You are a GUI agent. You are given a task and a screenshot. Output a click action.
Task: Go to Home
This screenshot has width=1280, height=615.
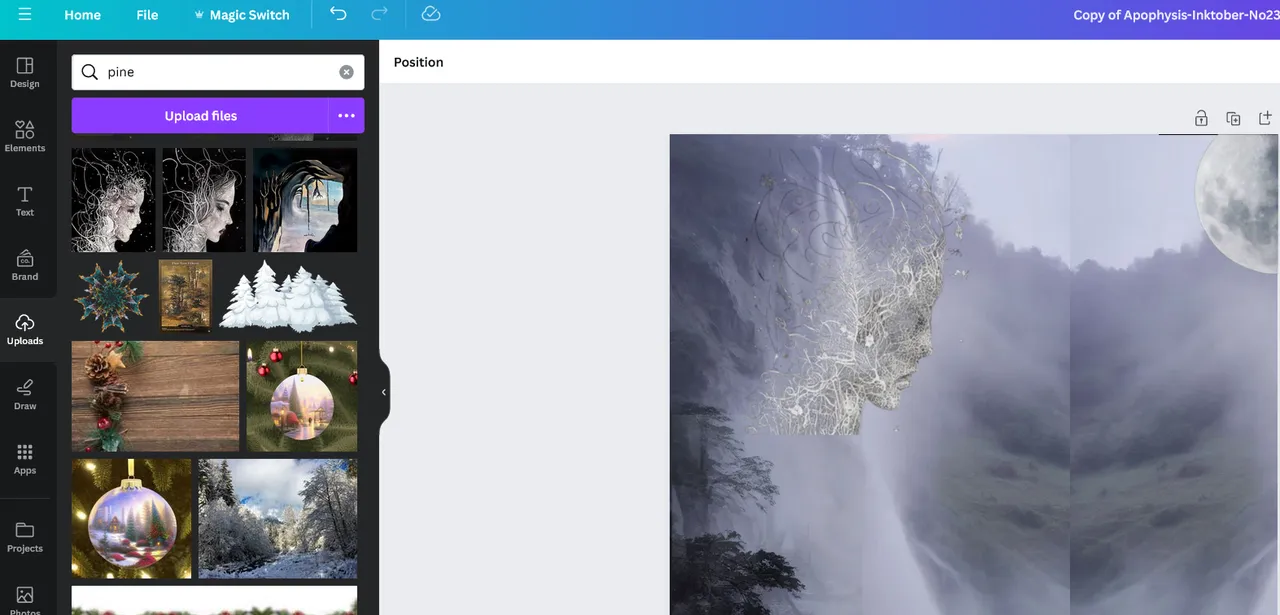[82, 15]
